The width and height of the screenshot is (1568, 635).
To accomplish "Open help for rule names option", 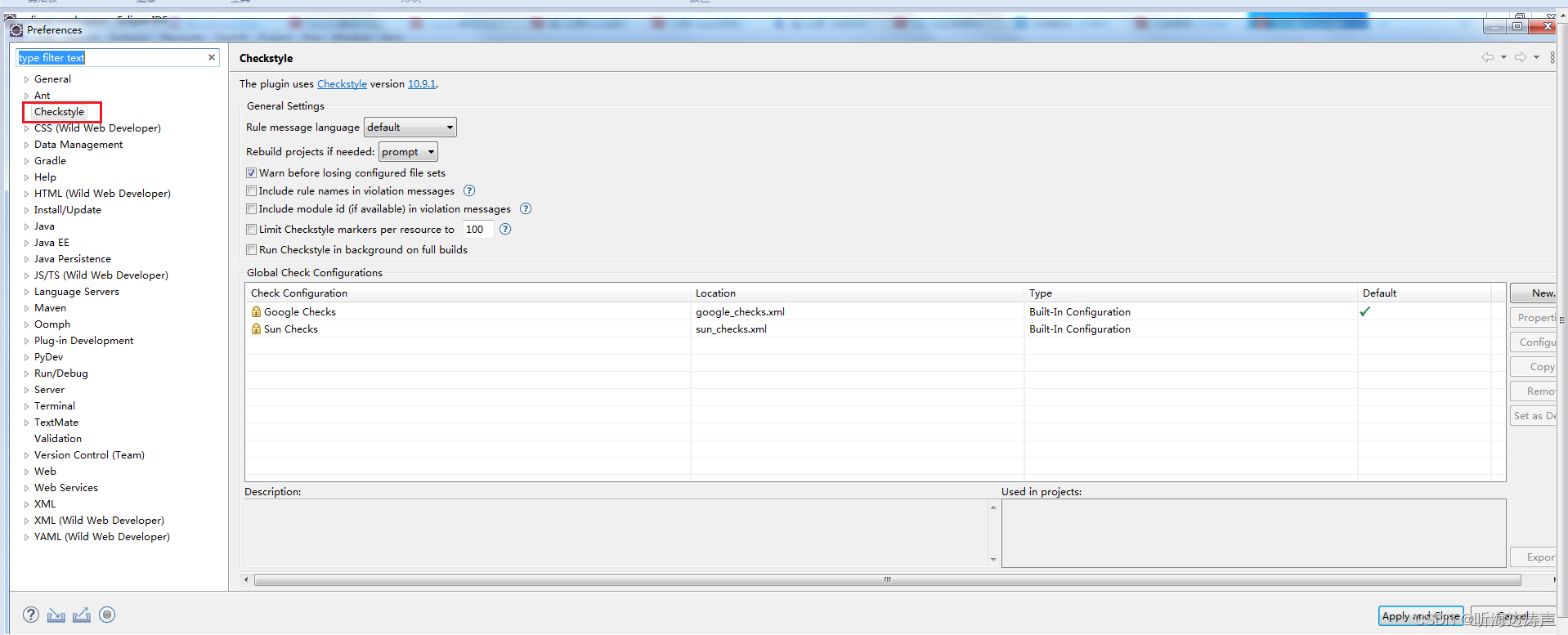I will click(x=469, y=190).
